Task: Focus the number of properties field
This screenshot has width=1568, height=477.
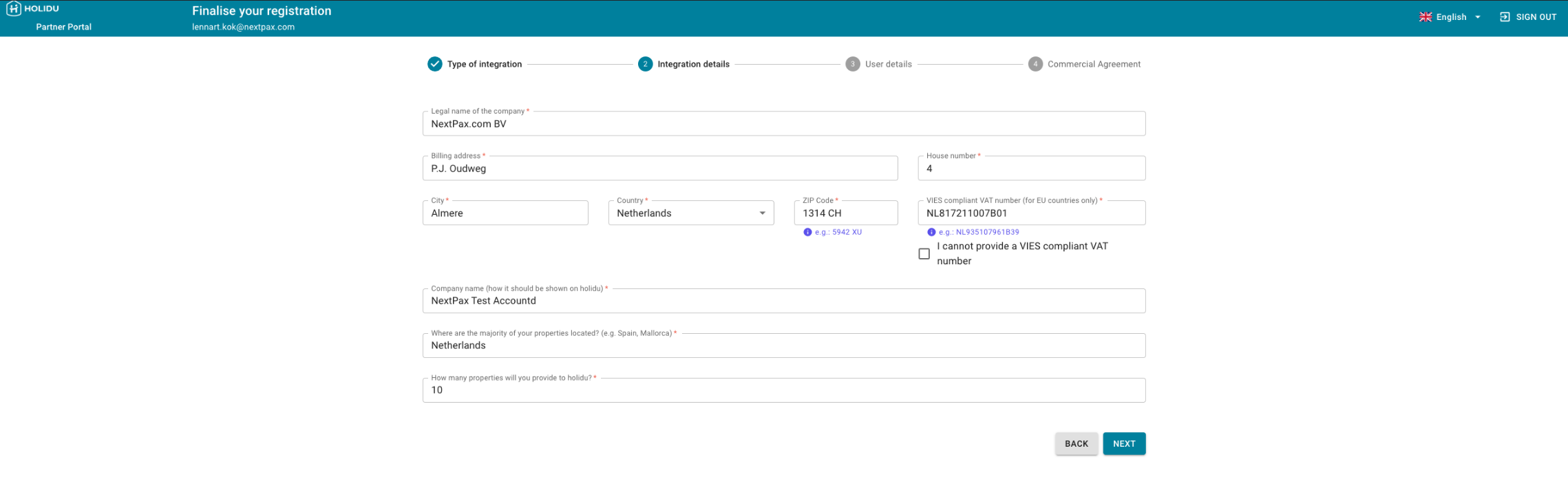Action: pos(783,390)
